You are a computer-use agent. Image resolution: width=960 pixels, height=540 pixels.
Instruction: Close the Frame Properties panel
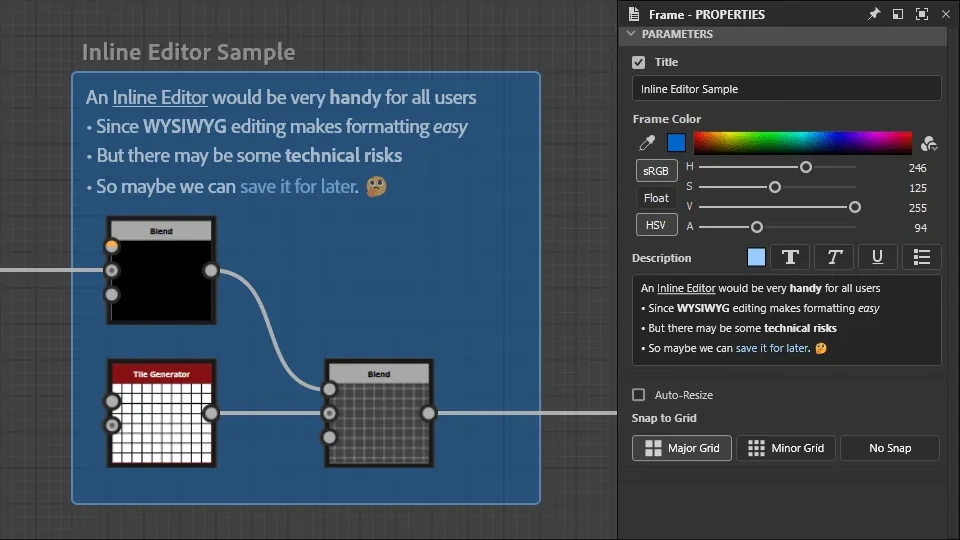tap(946, 14)
